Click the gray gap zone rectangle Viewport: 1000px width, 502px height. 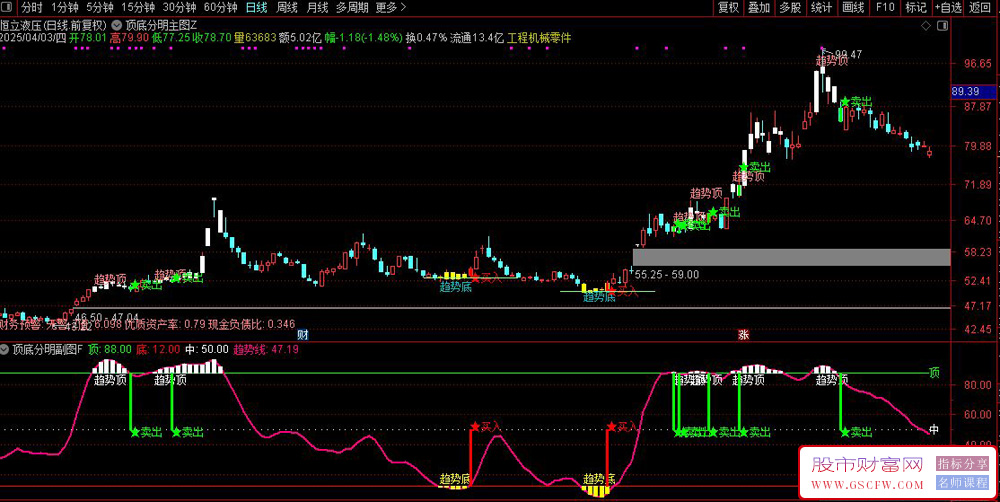coord(791,257)
